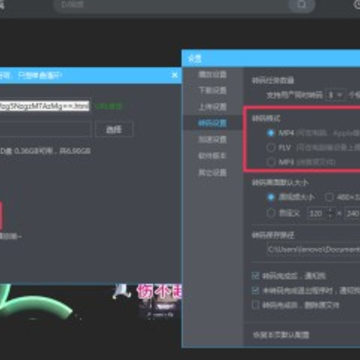
Task: Select the MP4 transcoding format option
Action: click(x=270, y=133)
